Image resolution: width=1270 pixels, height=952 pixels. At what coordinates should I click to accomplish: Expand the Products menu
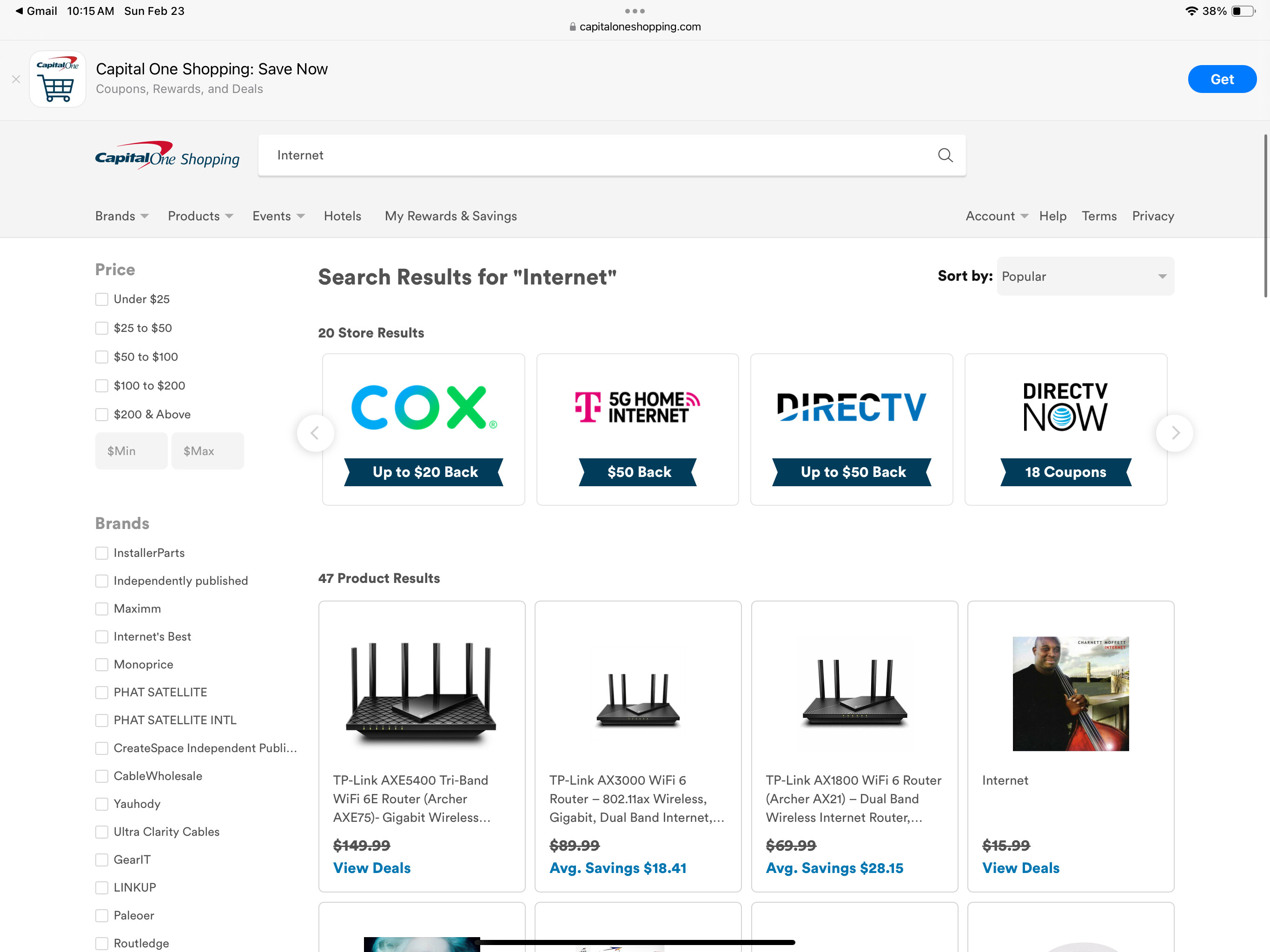200,216
